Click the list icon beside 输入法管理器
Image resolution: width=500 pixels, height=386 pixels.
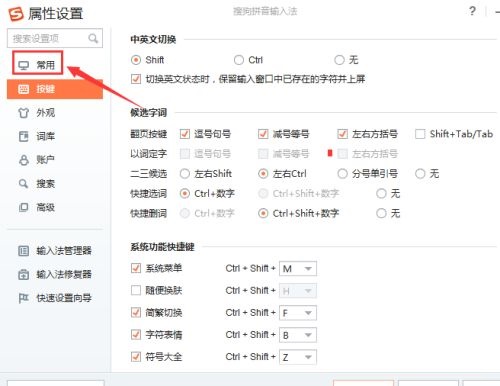click(23, 251)
